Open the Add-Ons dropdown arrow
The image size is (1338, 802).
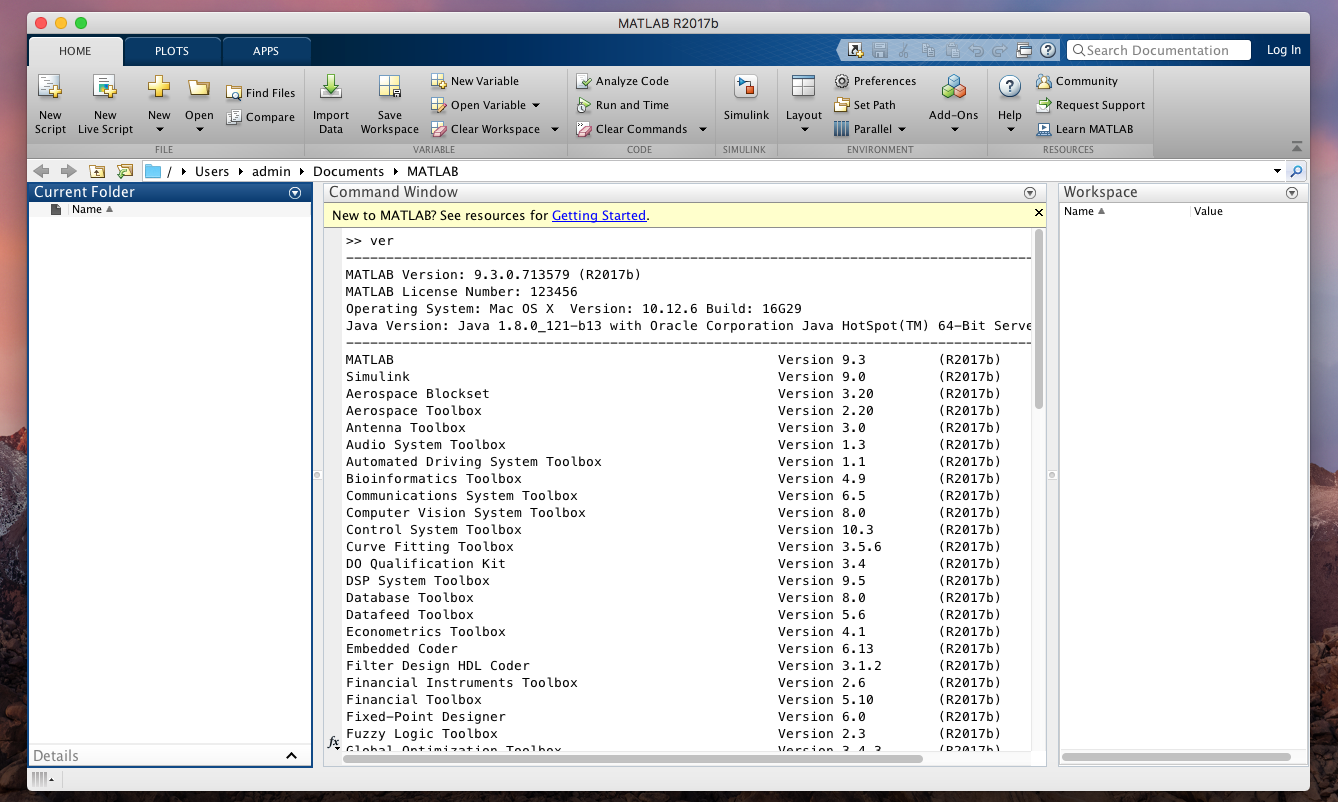[953, 129]
